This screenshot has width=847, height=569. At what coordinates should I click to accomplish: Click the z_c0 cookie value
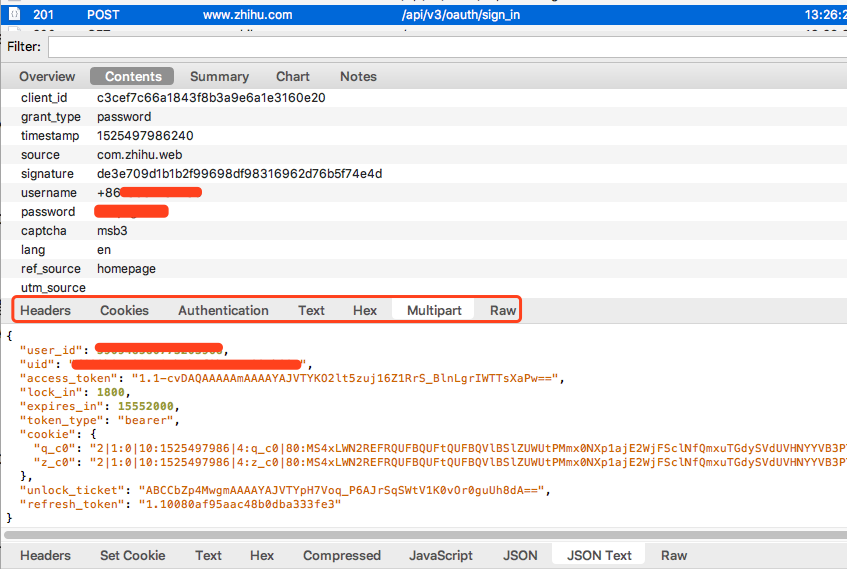(468, 463)
